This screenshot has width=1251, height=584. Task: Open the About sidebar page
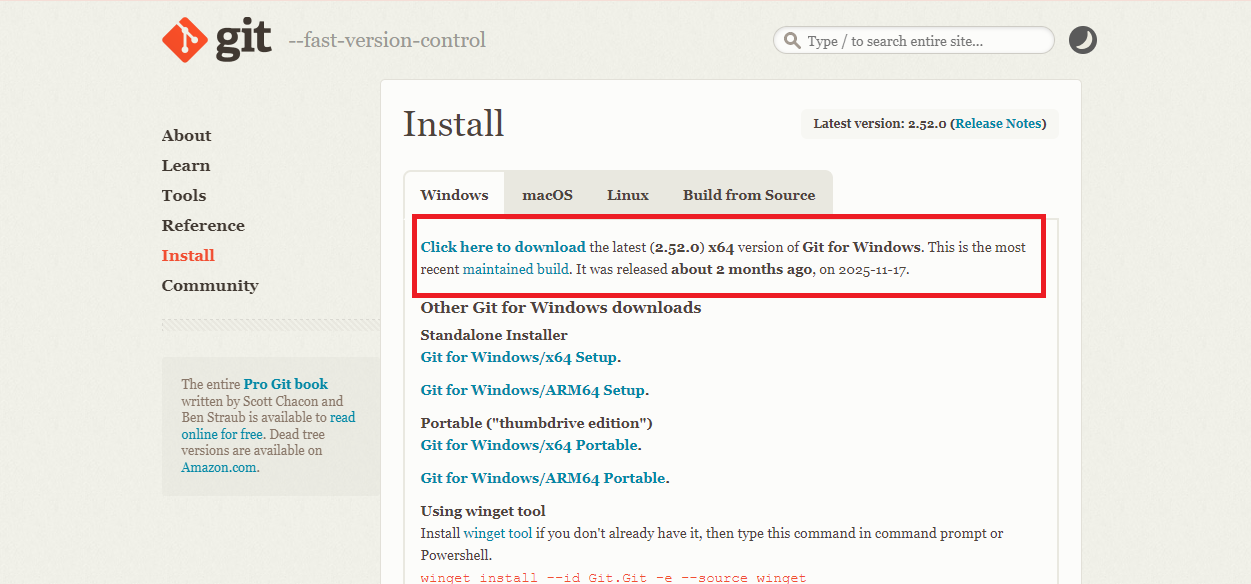coord(186,136)
